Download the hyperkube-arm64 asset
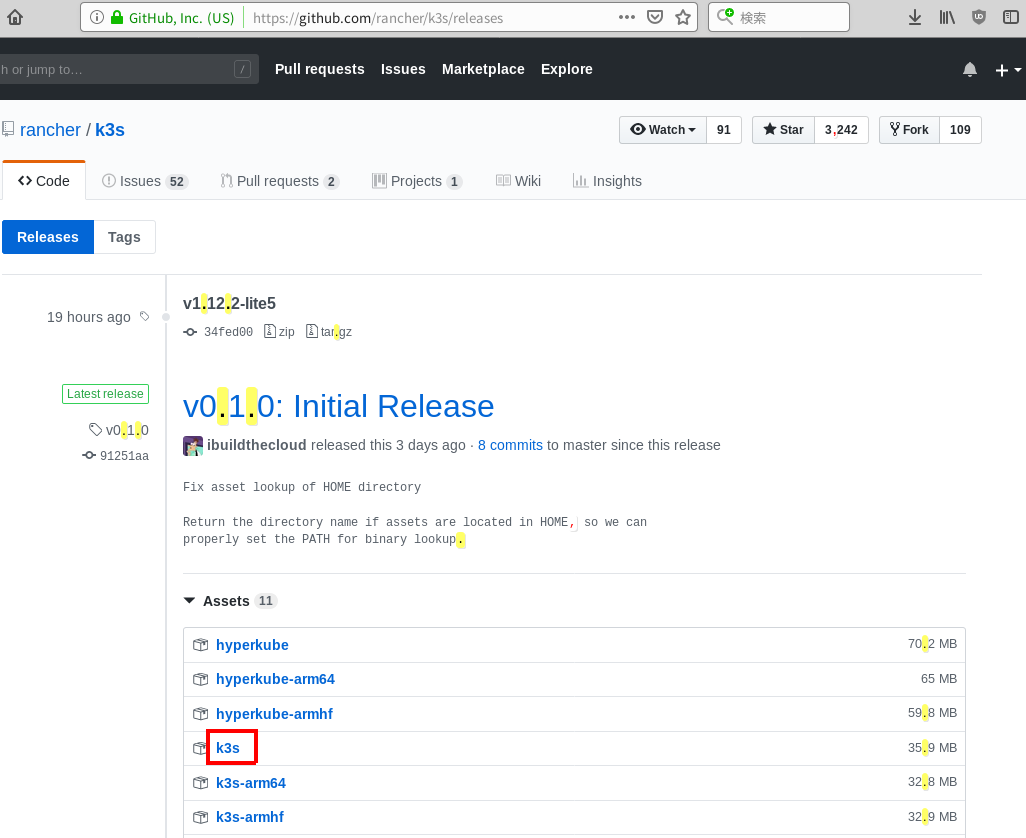The width and height of the screenshot is (1026, 838). tap(275, 679)
